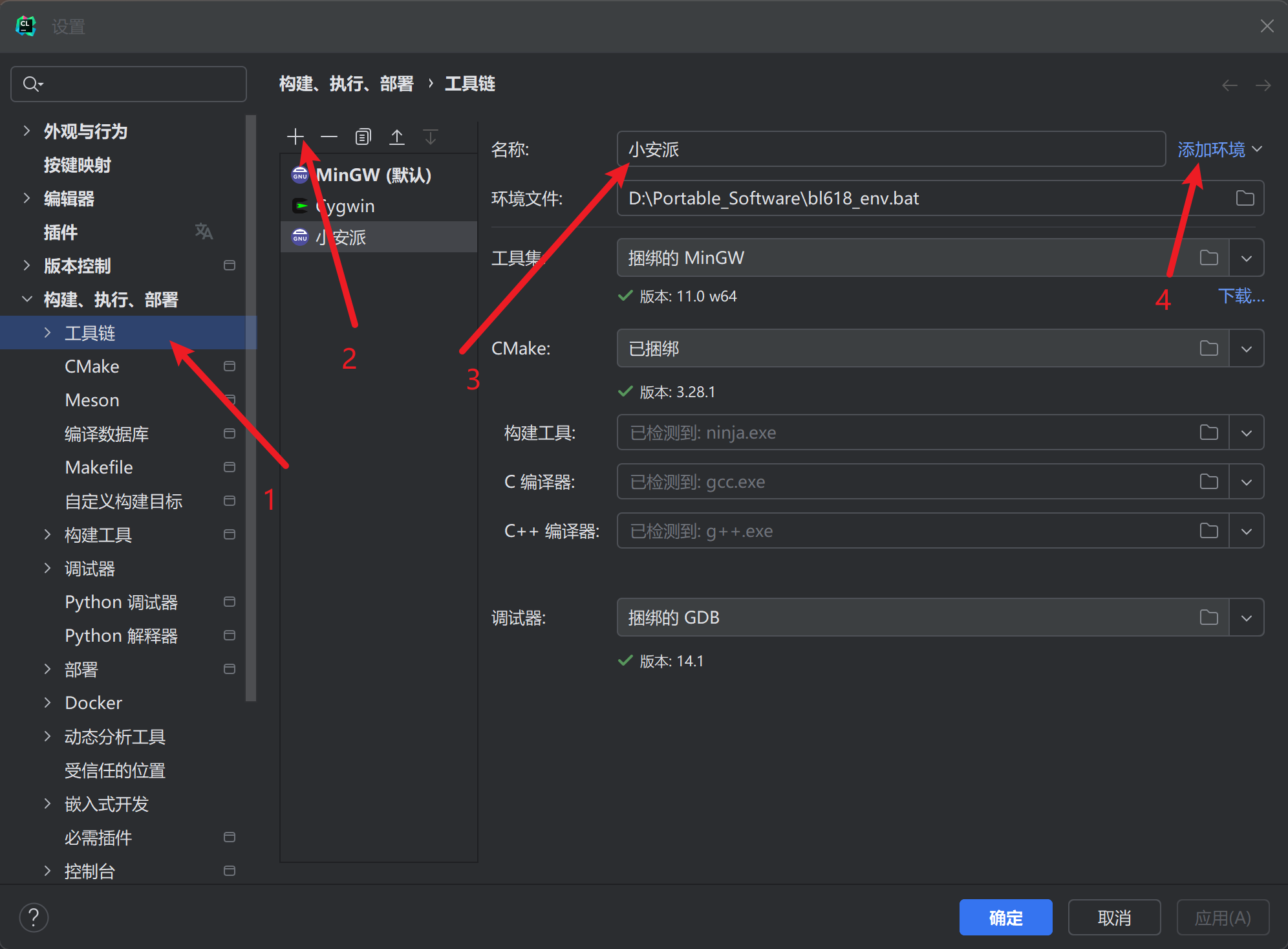Image resolution: width=1288 pixels, height=949 pixels.
Task: Click the 确定 button
Action: coord(1005,917)
